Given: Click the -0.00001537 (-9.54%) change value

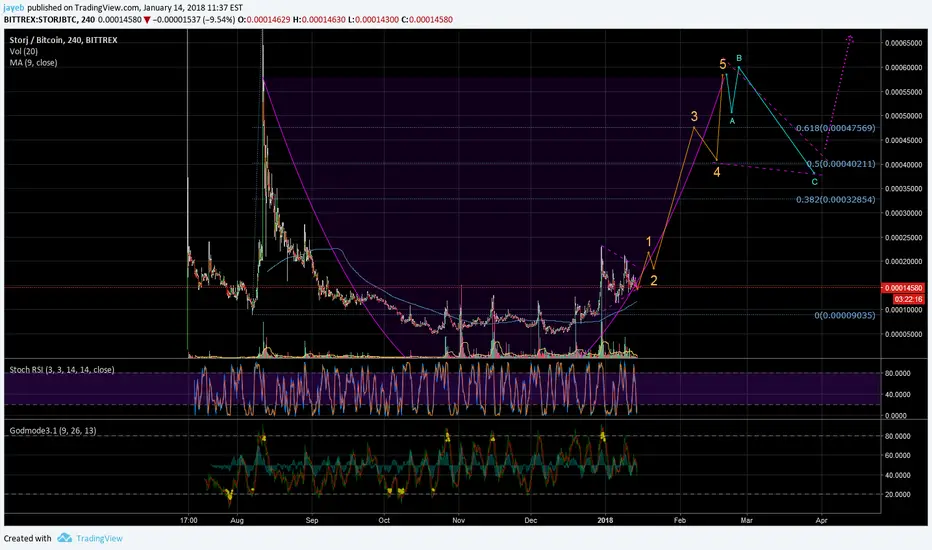Looking at the screenshot, I should point(194,20).
